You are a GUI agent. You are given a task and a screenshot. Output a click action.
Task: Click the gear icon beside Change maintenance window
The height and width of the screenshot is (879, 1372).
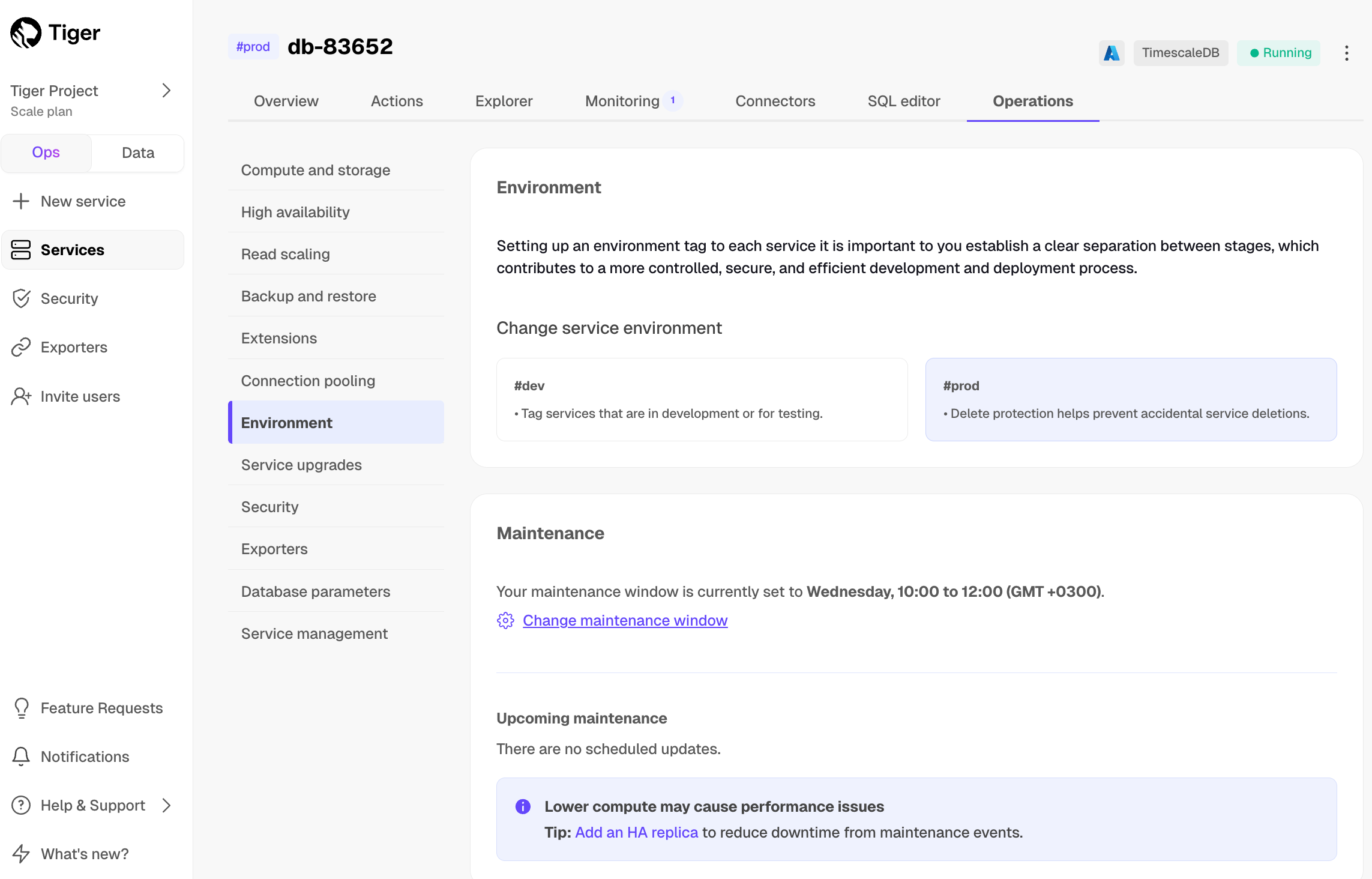pos(505,620)
